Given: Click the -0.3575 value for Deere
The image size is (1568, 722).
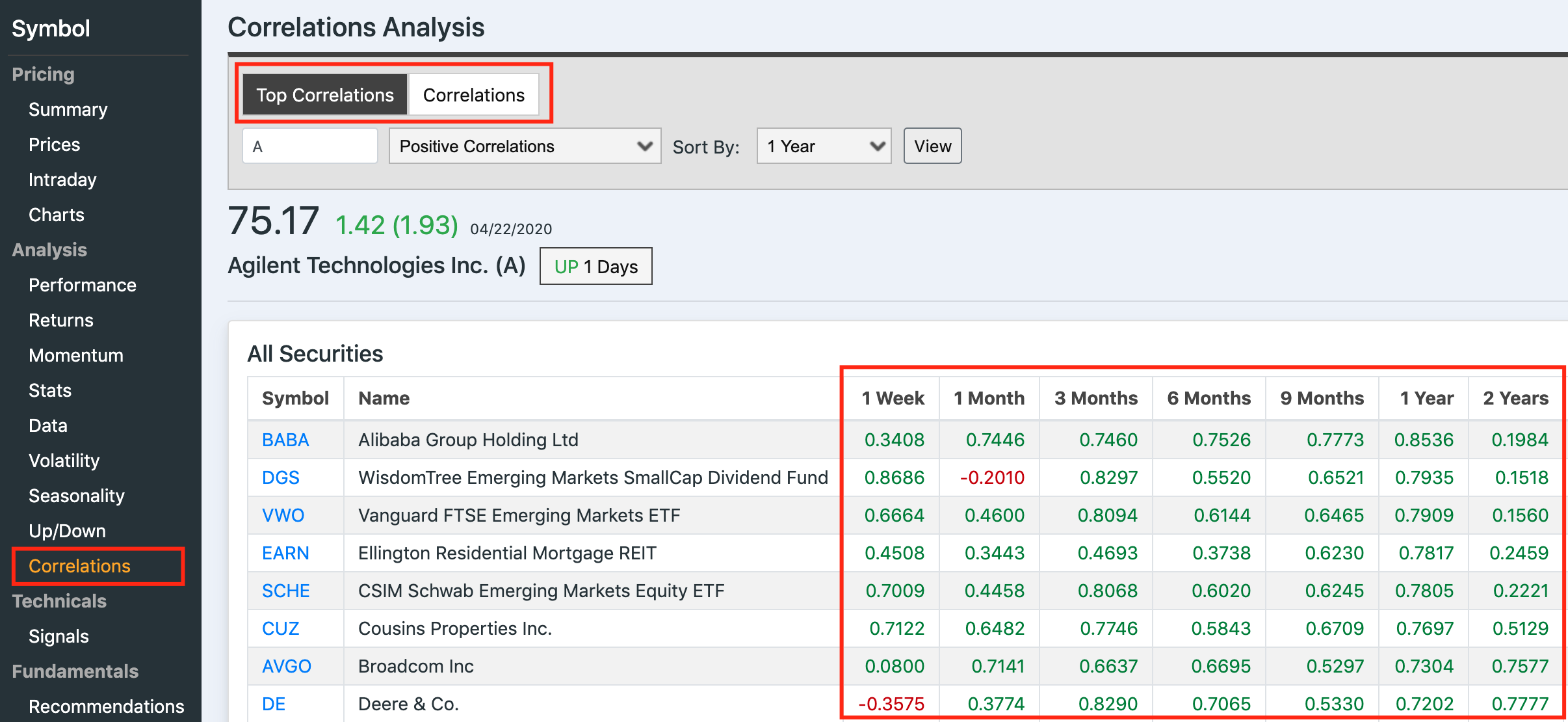Looking at the screenshot, I should point(891,704).
